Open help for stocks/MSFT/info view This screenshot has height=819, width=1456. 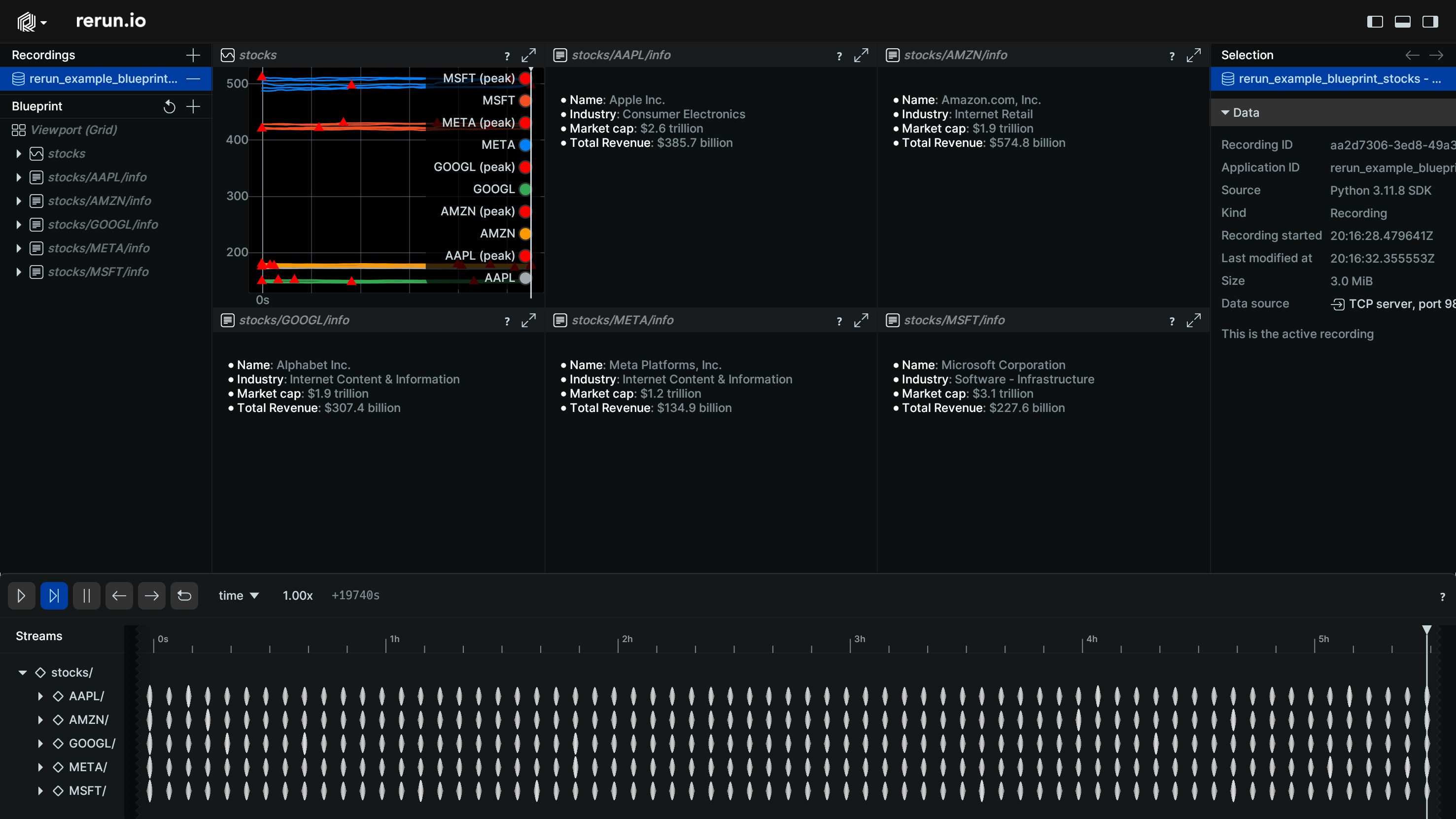pos(1172,321)
